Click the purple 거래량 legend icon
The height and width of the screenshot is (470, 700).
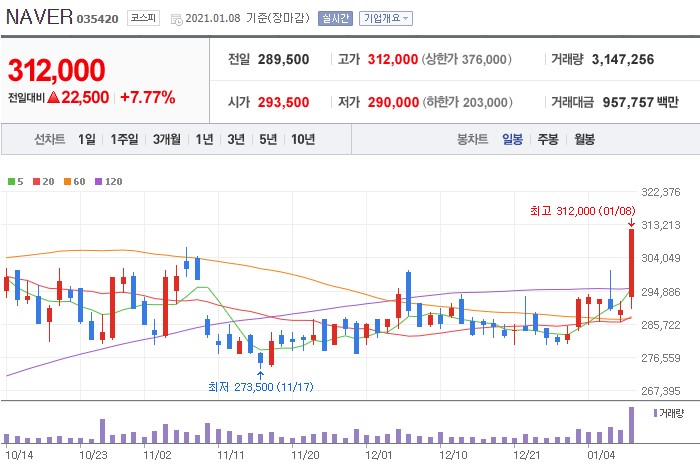655,413
